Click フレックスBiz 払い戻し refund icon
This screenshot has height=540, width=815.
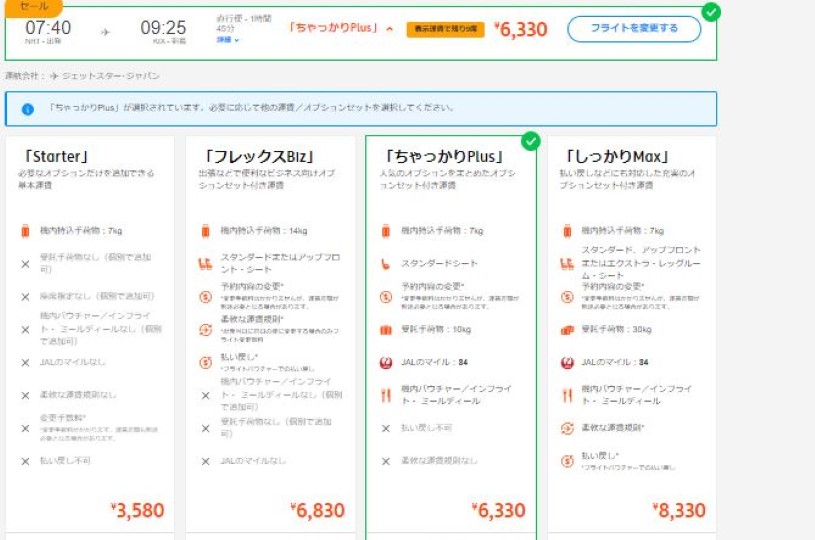205,362
